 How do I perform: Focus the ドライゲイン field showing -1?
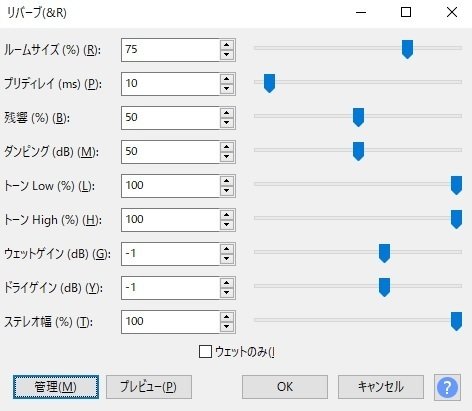[170, 288]
